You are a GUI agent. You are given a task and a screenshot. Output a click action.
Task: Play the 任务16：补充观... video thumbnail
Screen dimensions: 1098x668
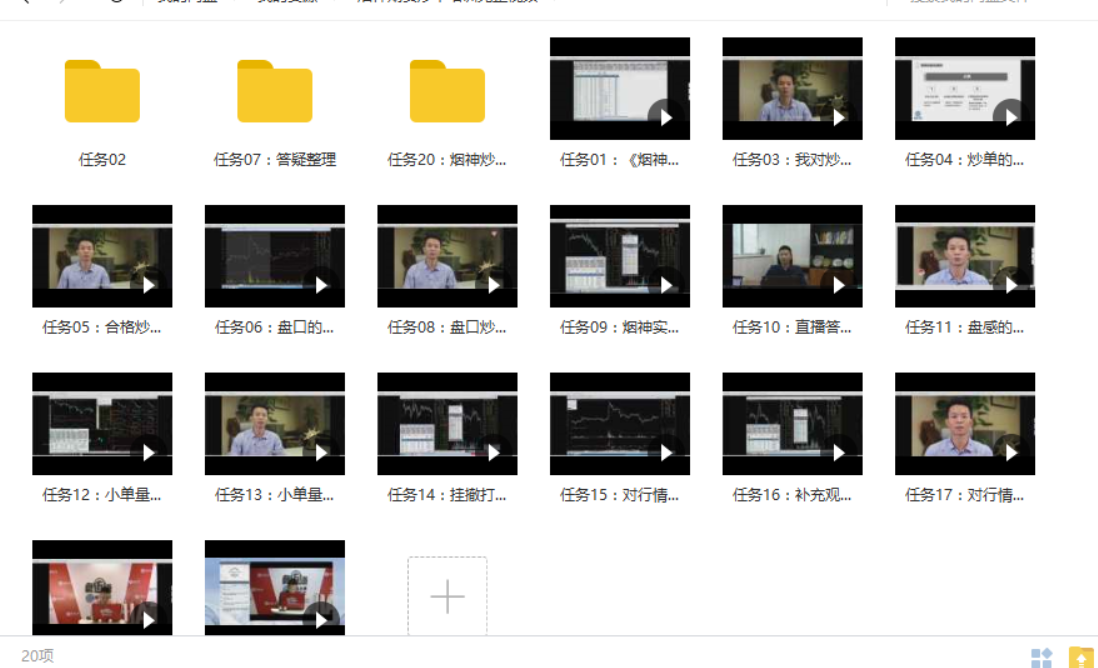click(x=793, y=424)
